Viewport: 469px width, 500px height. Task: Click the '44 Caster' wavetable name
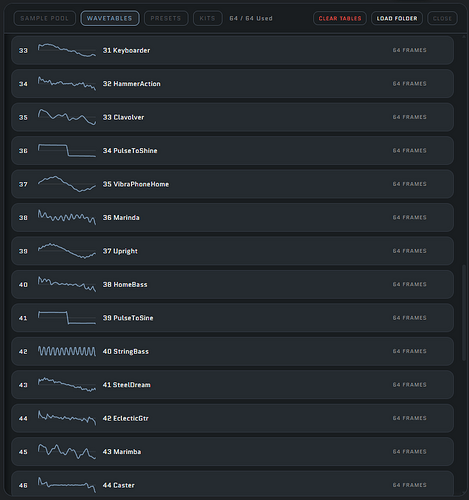119,485
